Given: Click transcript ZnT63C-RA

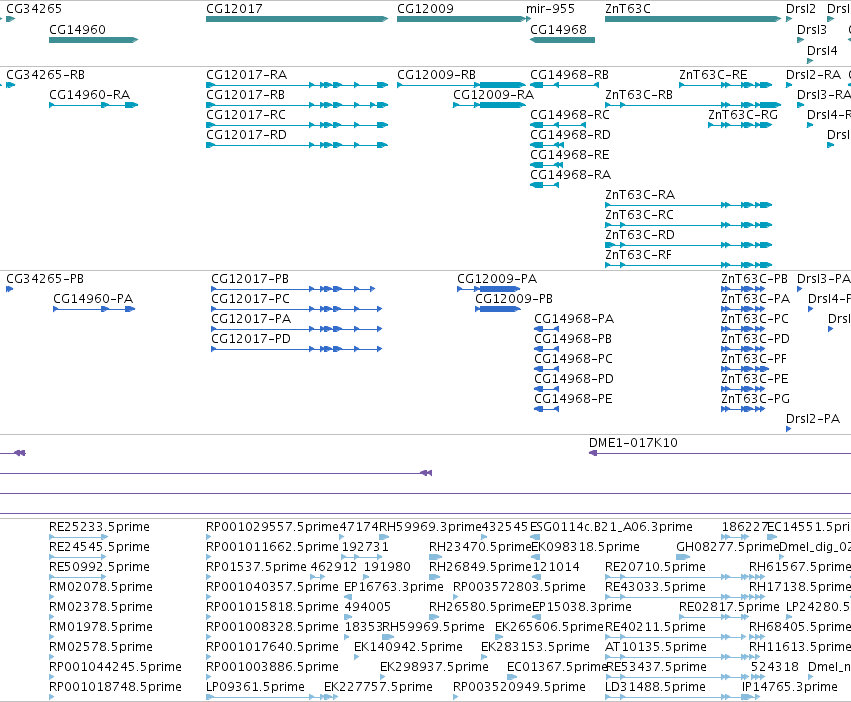Looking at the screenshot, I should tap(689, 205).
